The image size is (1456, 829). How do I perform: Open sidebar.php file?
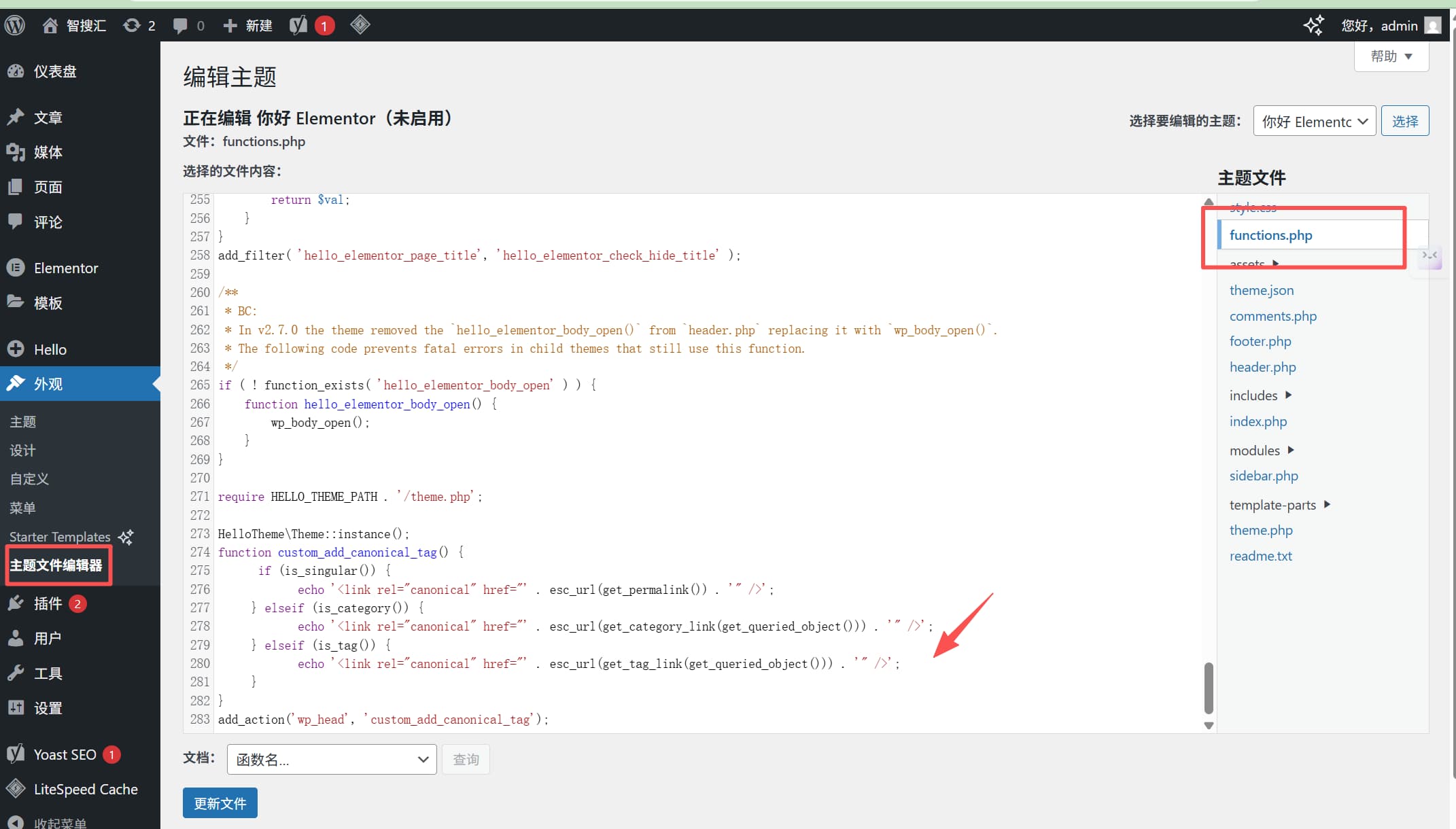[x=1264, y=476]
